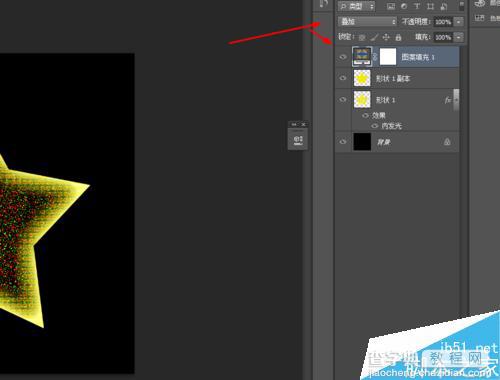Click the history brush icon in collapsed dock
500x380 pixels.
click(x=323, y=4)
